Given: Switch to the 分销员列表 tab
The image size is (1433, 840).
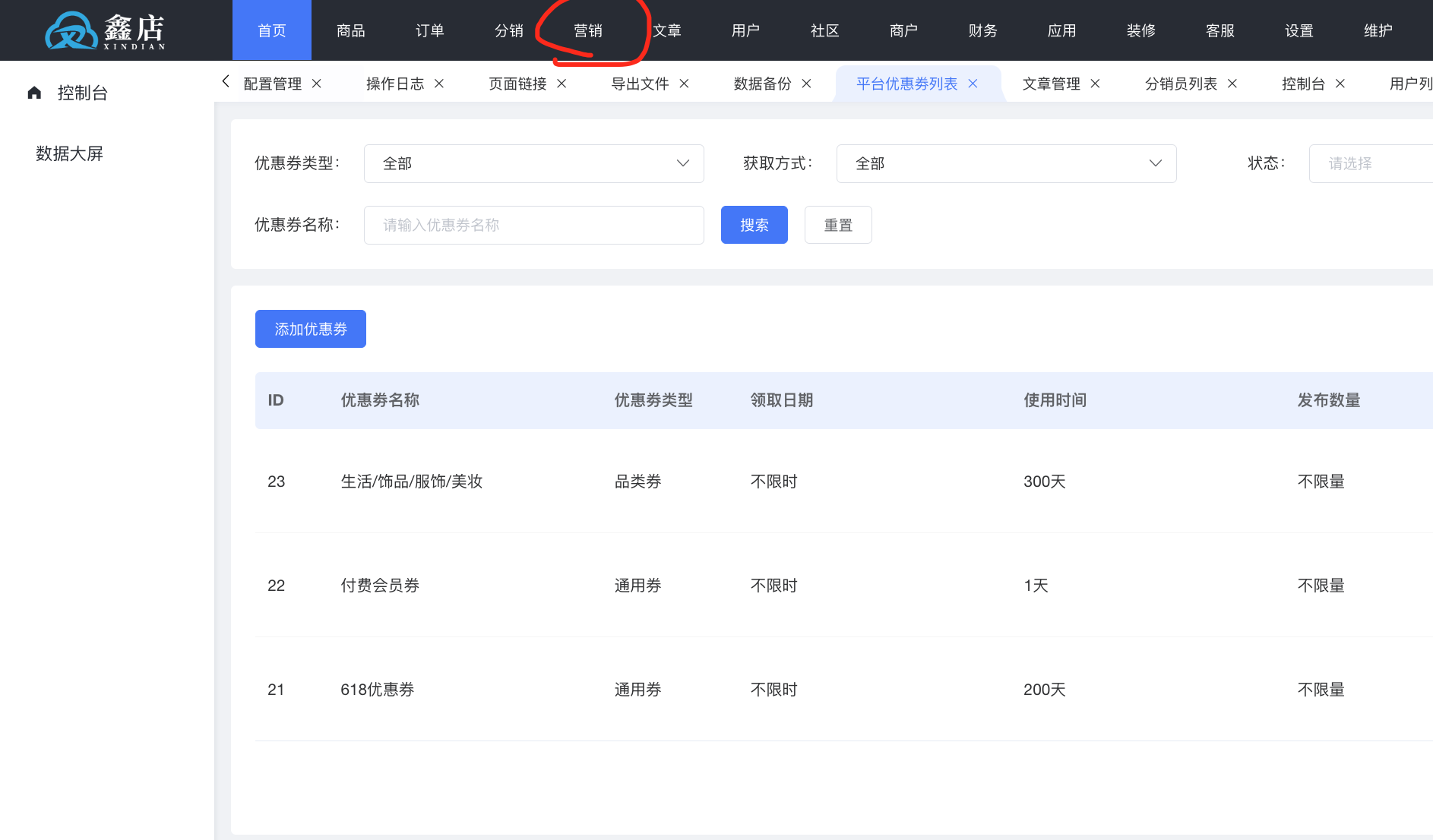Looking at the screenshot, I should point(1181,84).
